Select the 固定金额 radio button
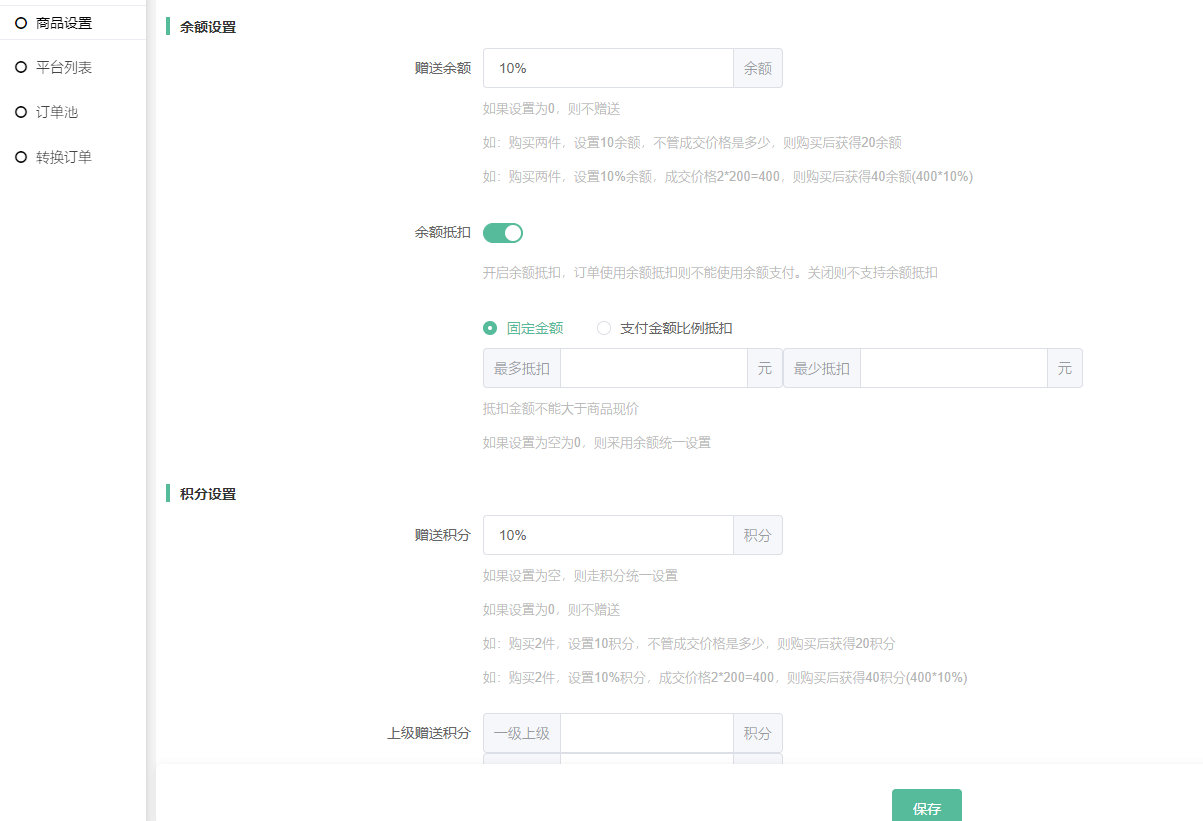This screenshot has height=821, width=1203. click(x=490, y=328)
